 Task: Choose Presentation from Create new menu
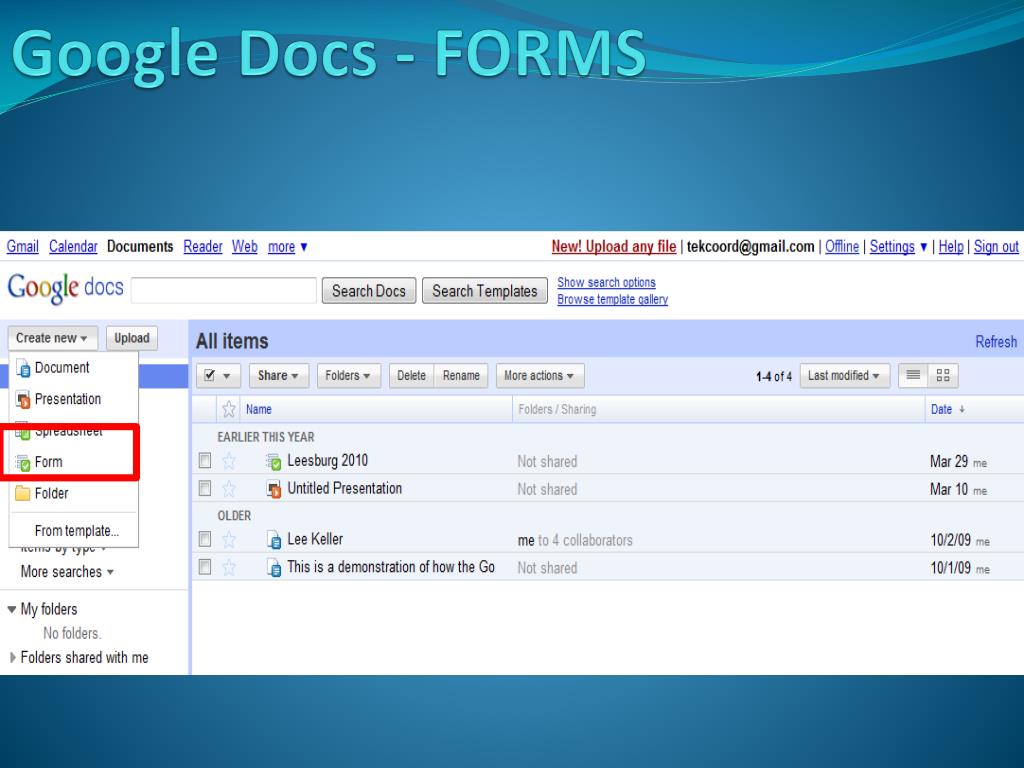(x=74, y=399)
